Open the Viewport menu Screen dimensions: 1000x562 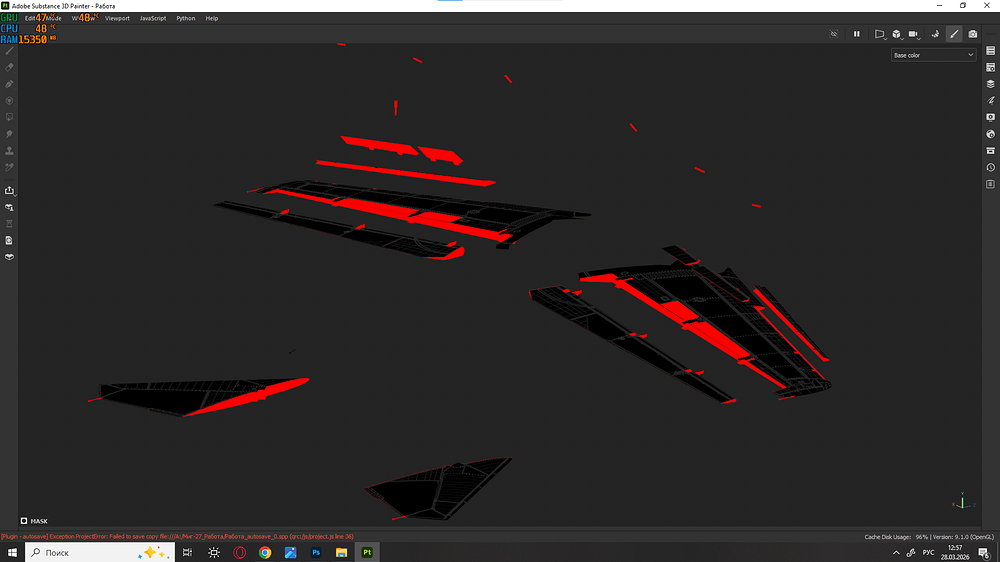click(x=117, y=18)
